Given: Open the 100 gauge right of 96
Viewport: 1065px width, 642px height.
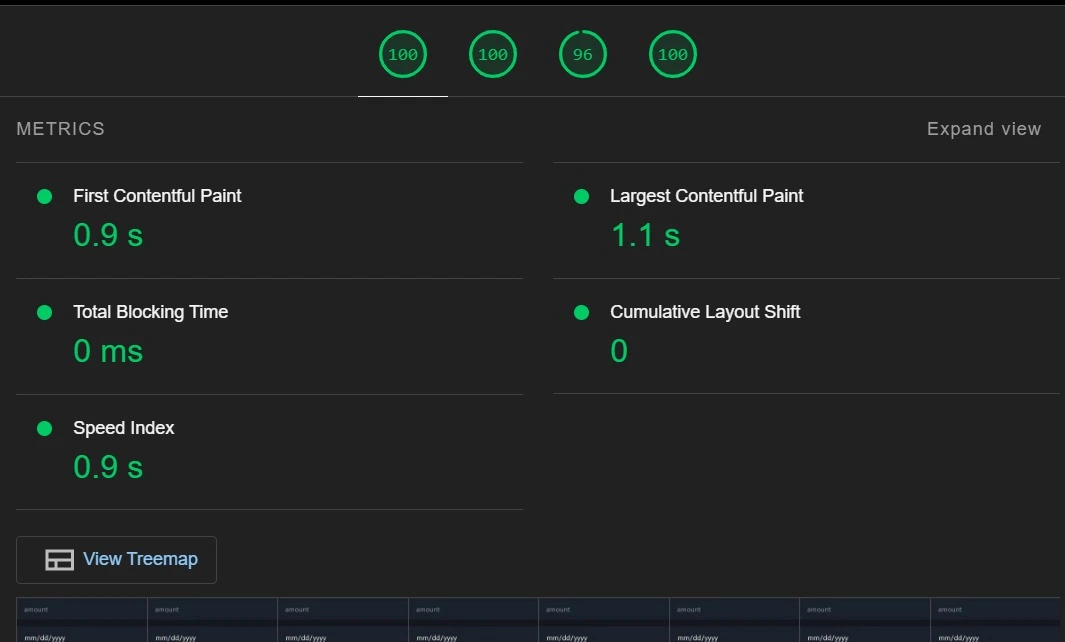Looking at the screenshot, I should pyautogui.click(x=673, y=54).
